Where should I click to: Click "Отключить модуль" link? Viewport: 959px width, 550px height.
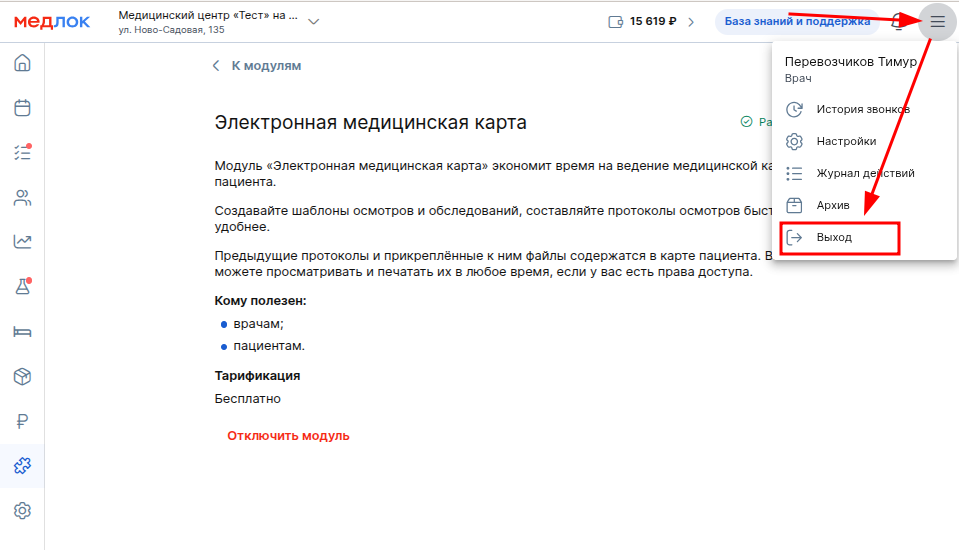pos(288,436)
